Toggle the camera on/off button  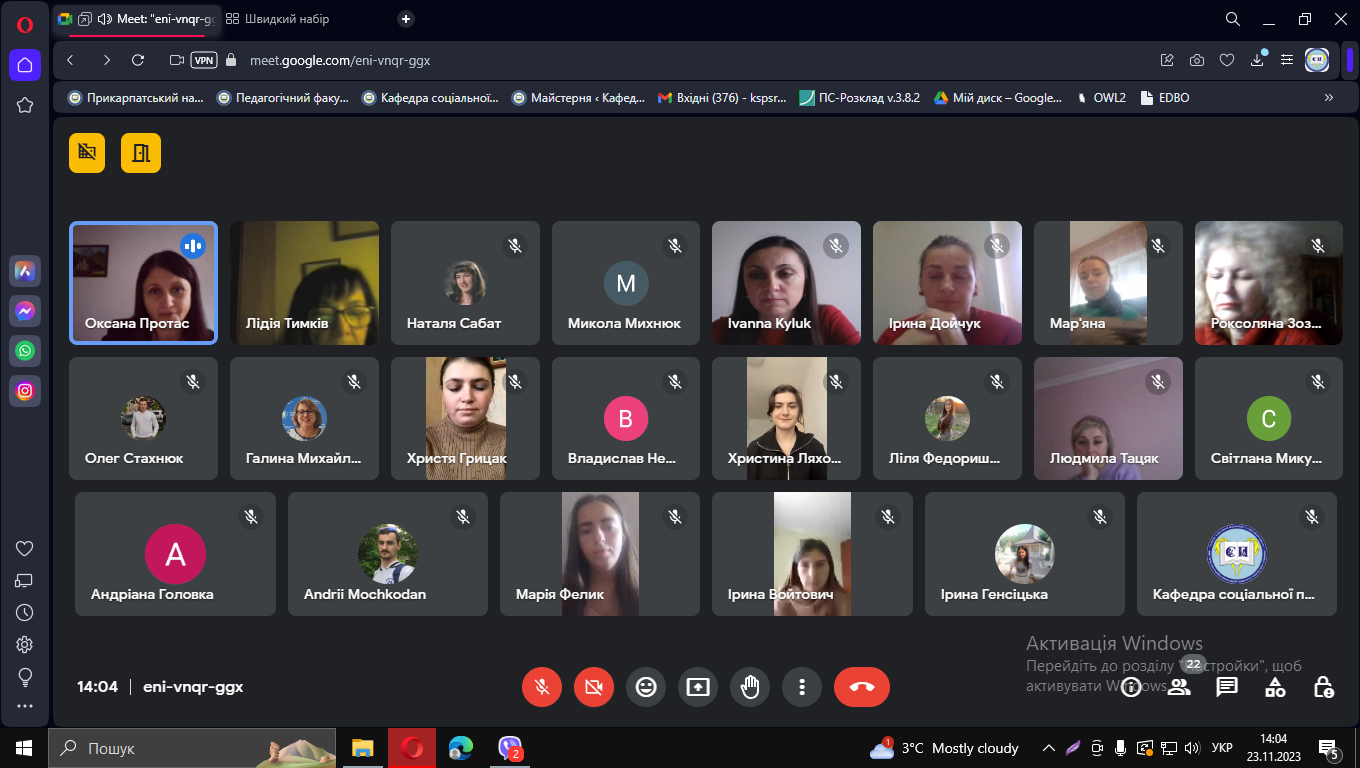(594, 687)
